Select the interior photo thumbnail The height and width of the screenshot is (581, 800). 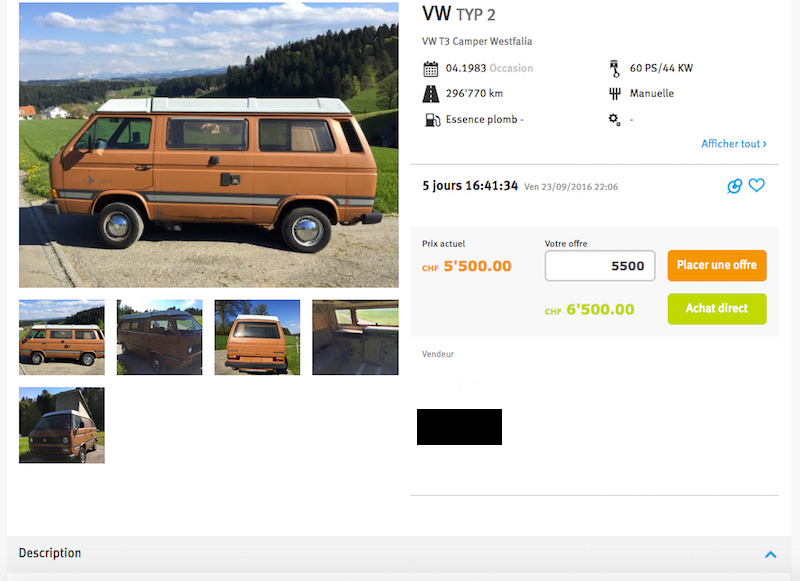356,337
